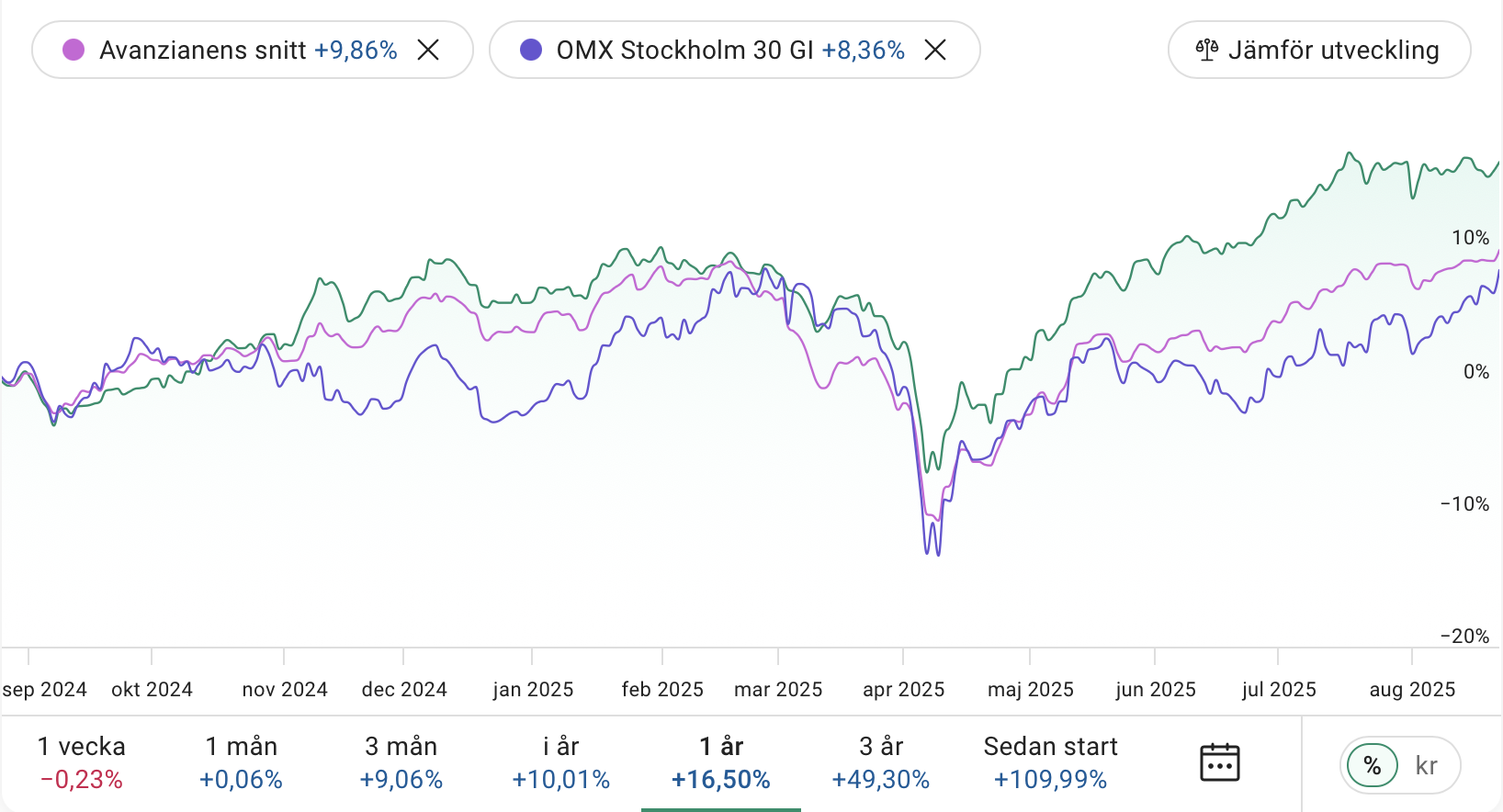This screenshot has width=1503, height=812.
Task: Click the pink Avanzianens snitt color dot
Action: tap(73, 50)
